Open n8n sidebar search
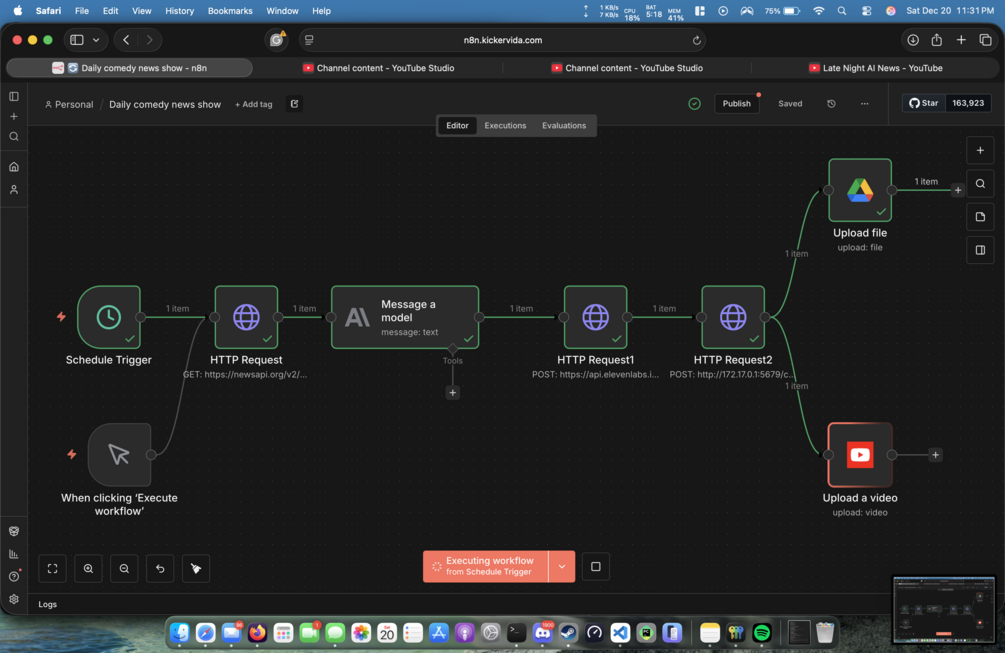The width and height of the screenshot is (1005, 653). [x=14, y=136]
